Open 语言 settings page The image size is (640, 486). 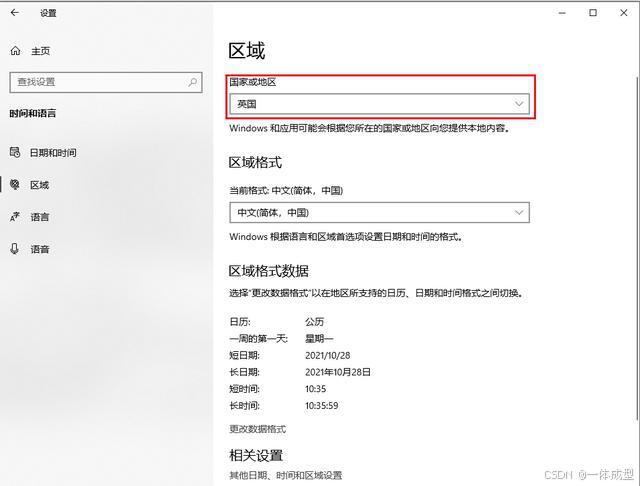[x=40, y=217]
